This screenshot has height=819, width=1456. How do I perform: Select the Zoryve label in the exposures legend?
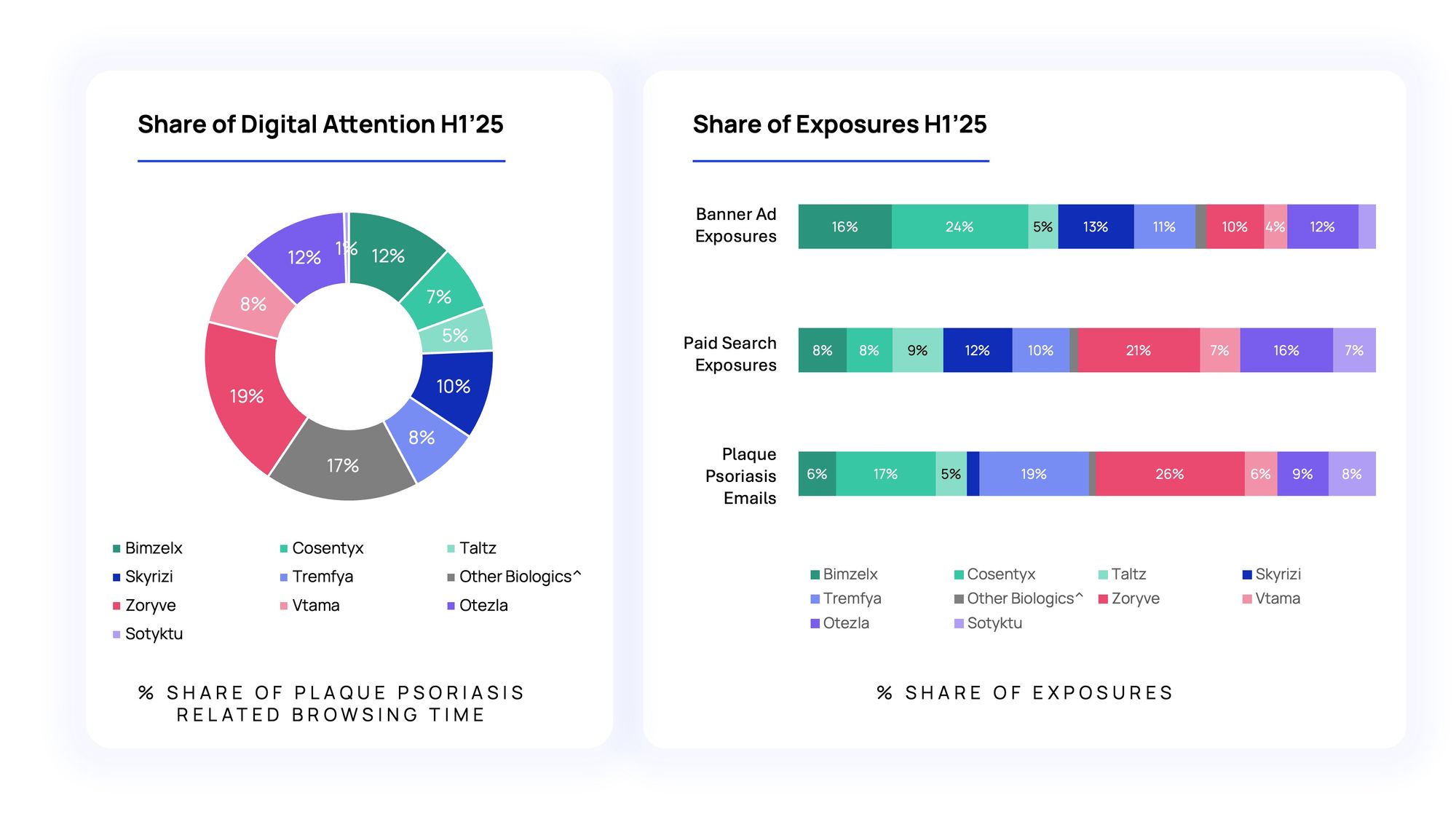pyautogui.click(x=1135, y=598)
